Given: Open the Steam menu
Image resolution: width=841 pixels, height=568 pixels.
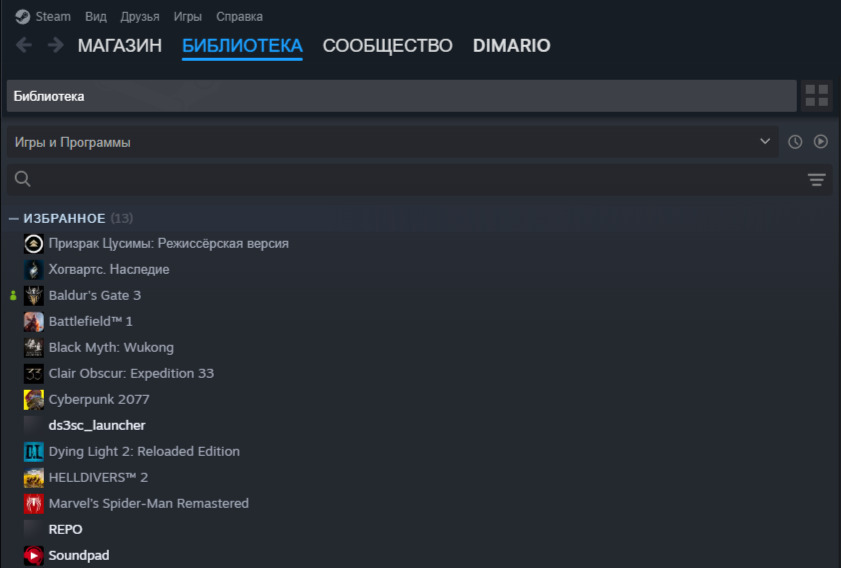Looking at the screenshot, I should click(x=43, y=16).
